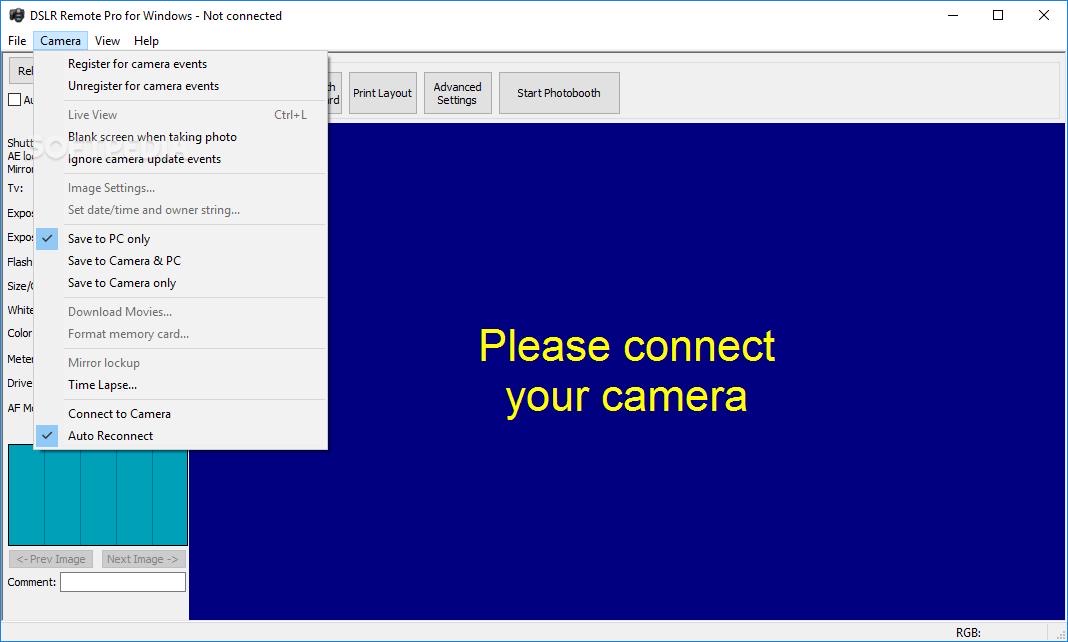The width and height of the screenshot is (1068, 642).
Task: Open the File menu
Action: tap(17, 41)
